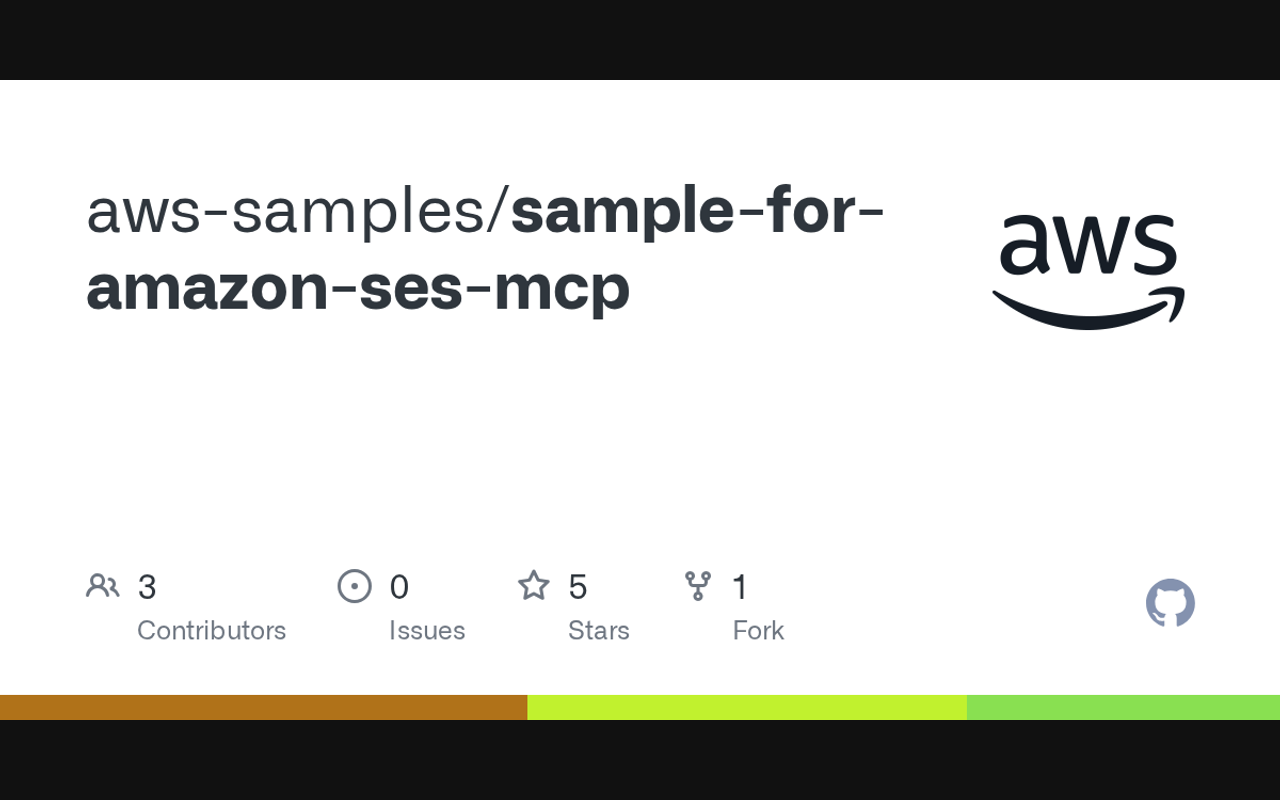The image size is (1280, 800).
Task: Select the fork count "1"
Action: (740, 587)
